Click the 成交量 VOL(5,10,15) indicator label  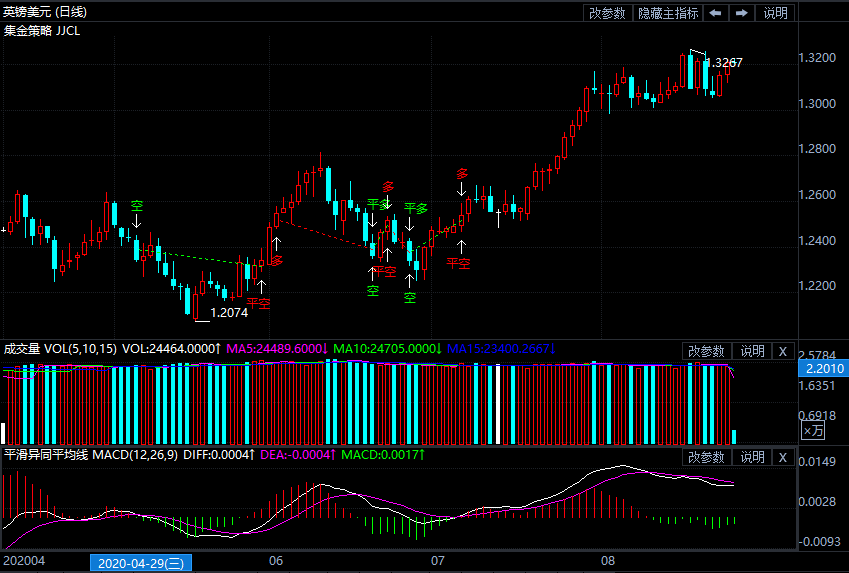coord(60,349)
